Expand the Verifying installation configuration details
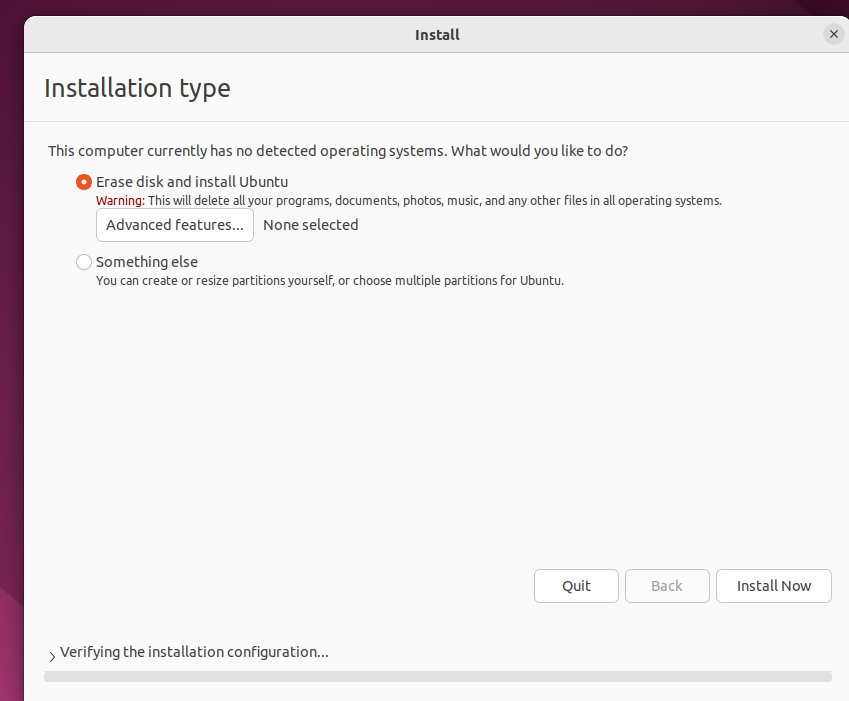Image resolution: width=849 pixels, height=701 pixels. tap(52, 657)
